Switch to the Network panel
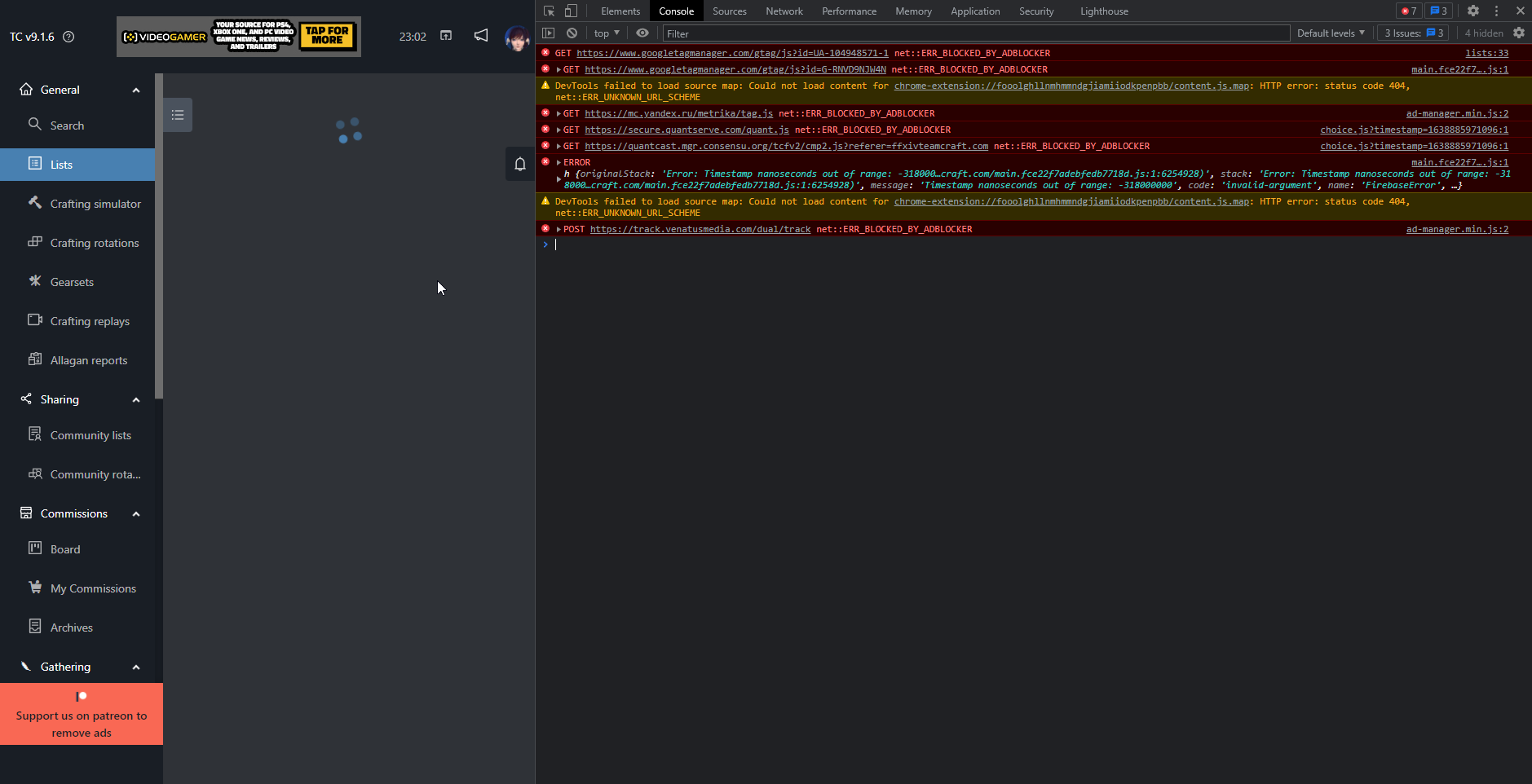Viewport: 1532px width, 784px height. [x=784, y=11]
